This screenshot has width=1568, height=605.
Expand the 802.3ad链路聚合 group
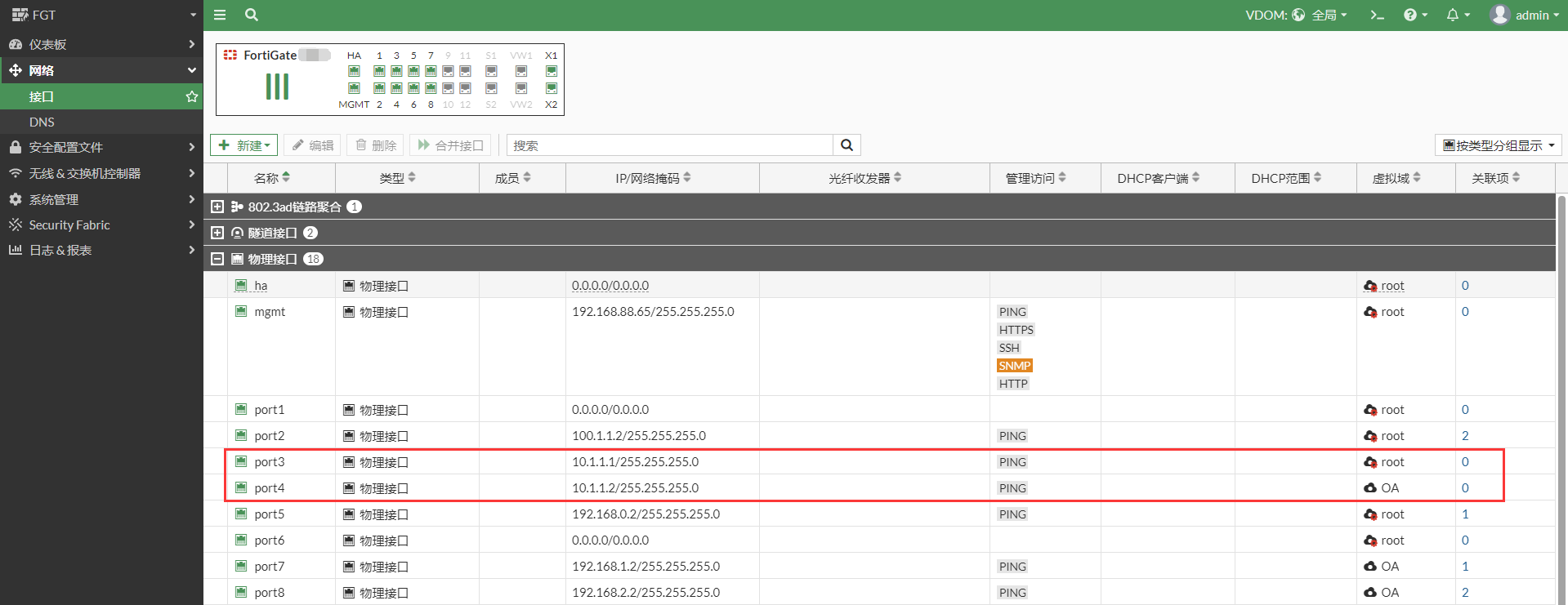point(217,207)
